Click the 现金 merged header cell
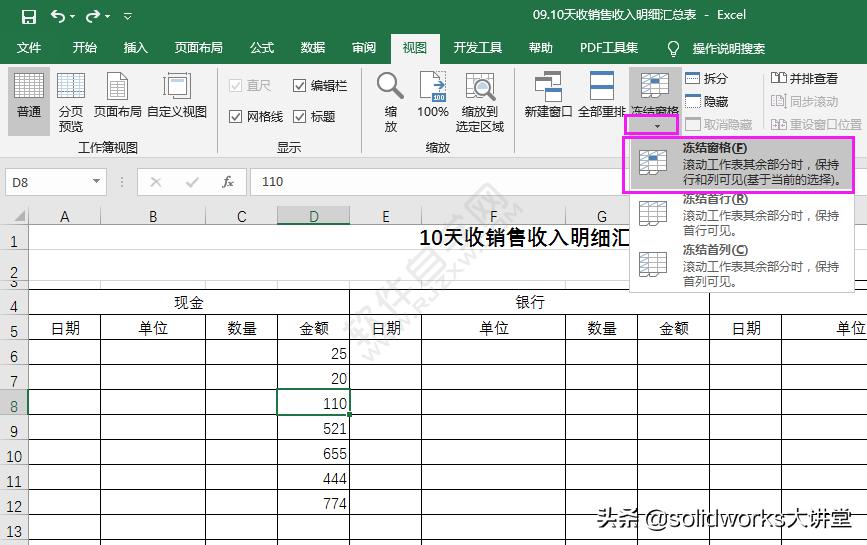This screenshot has width=867, height=545. point(189,302)
